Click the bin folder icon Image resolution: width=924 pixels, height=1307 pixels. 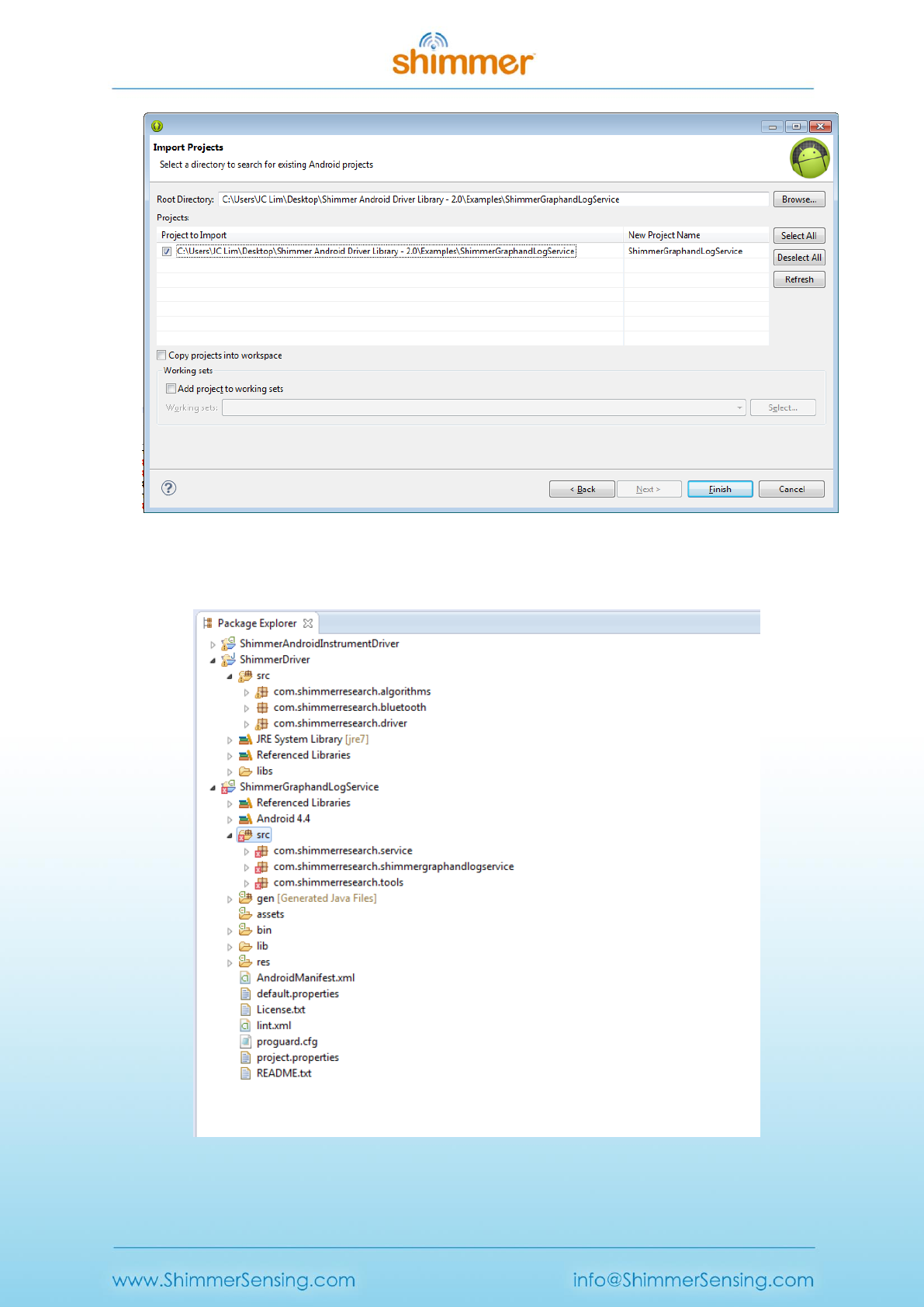(245, 930)
